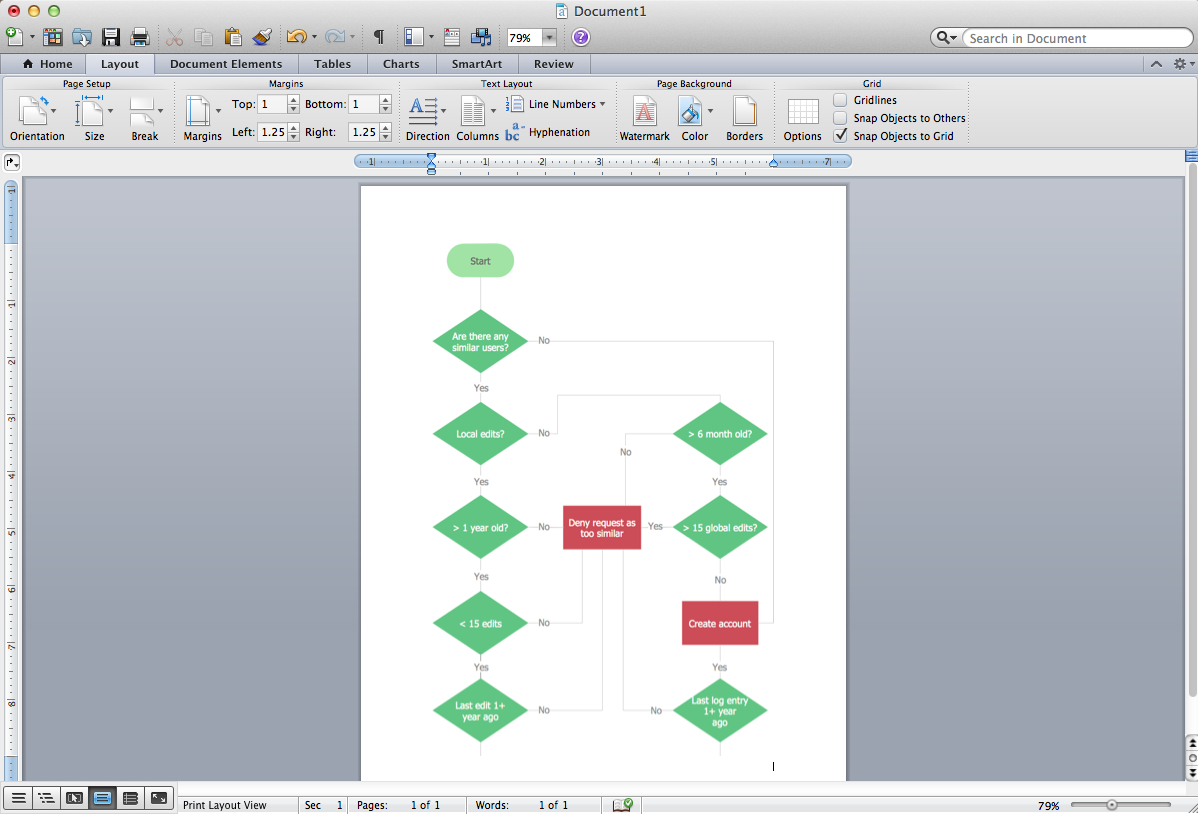Click the Print icon in toolbar
The height and width of the screenshot is (814, 1198).
(x=140, y=38)
